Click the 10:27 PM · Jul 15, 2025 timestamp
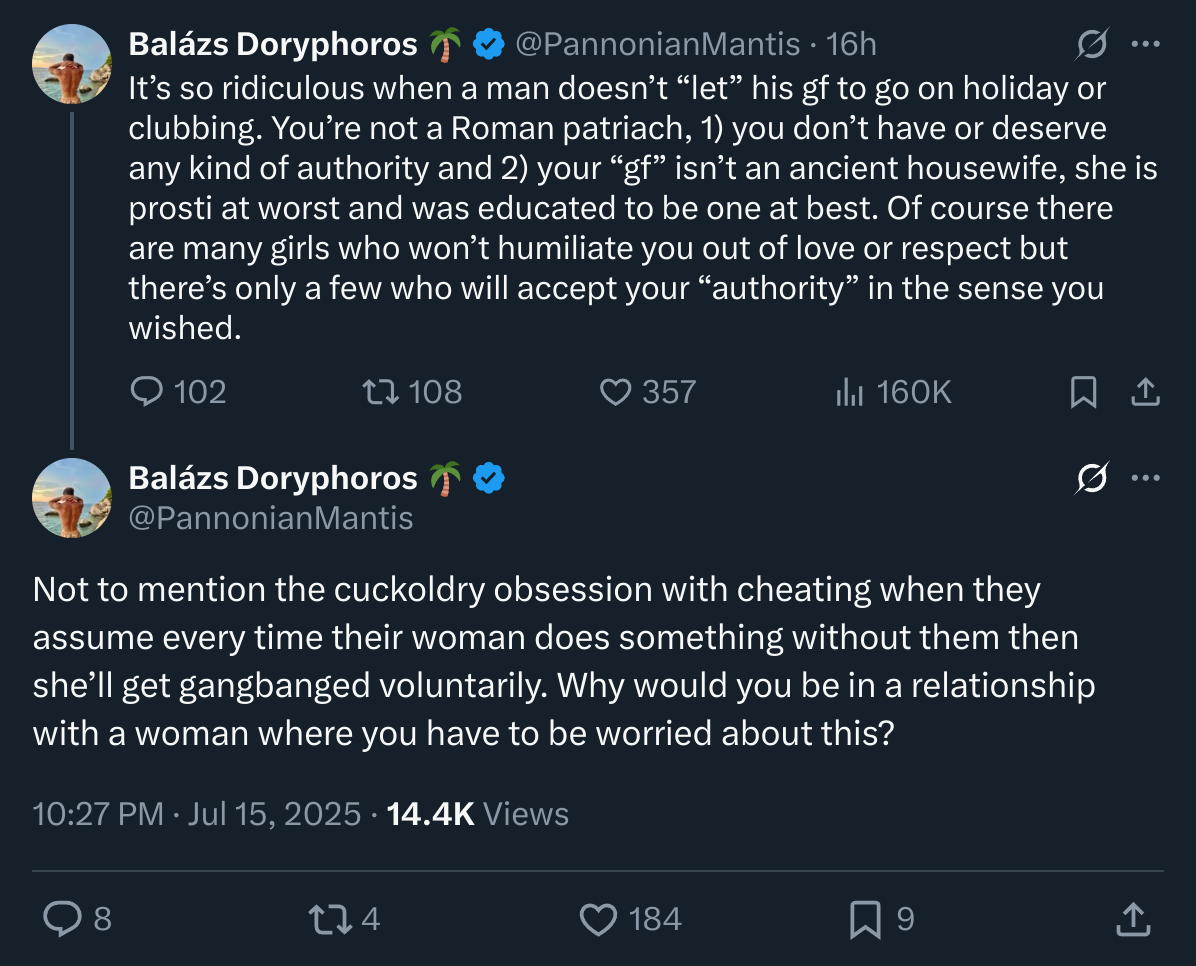 (x=196, y=814)
